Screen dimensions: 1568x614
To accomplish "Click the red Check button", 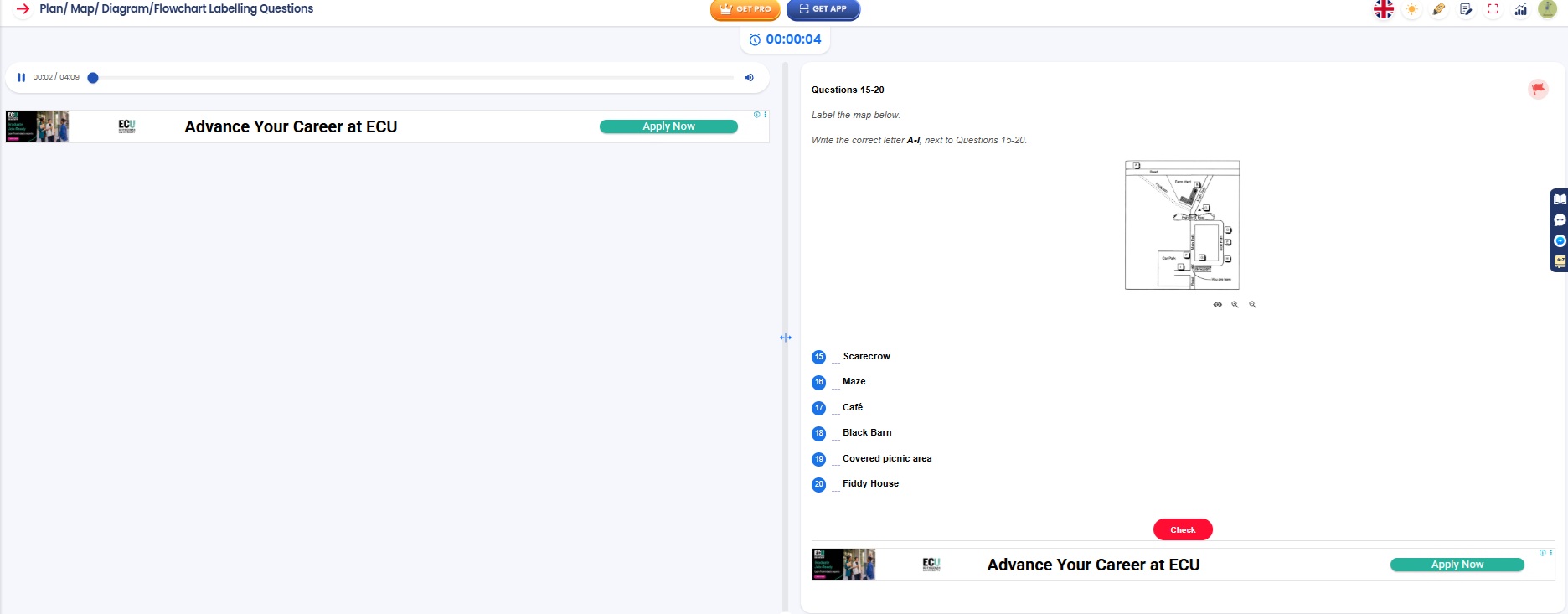I will (1183, 529).
